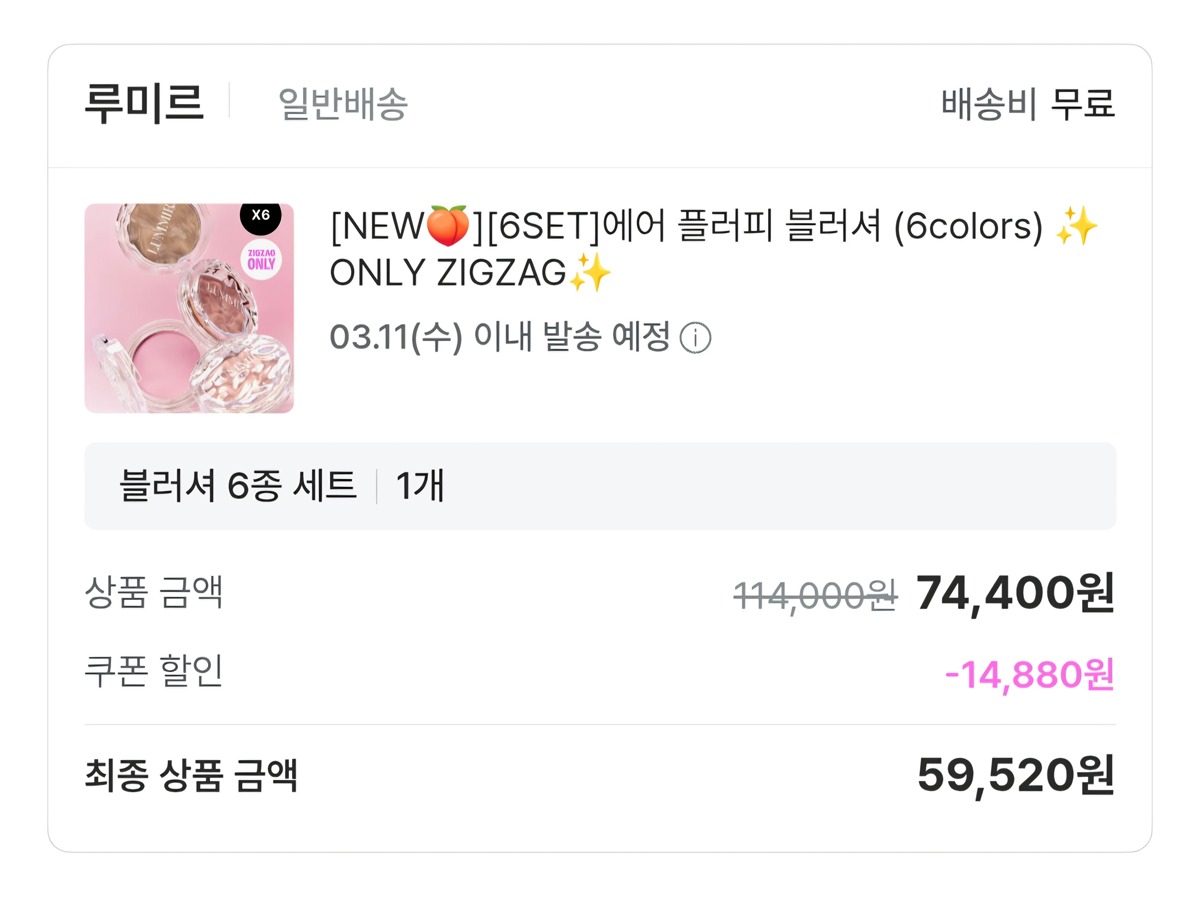Click the 59,520원 final price
Image resolution: width=1200 pixels, height=897 pixels.
[1015, 776]
